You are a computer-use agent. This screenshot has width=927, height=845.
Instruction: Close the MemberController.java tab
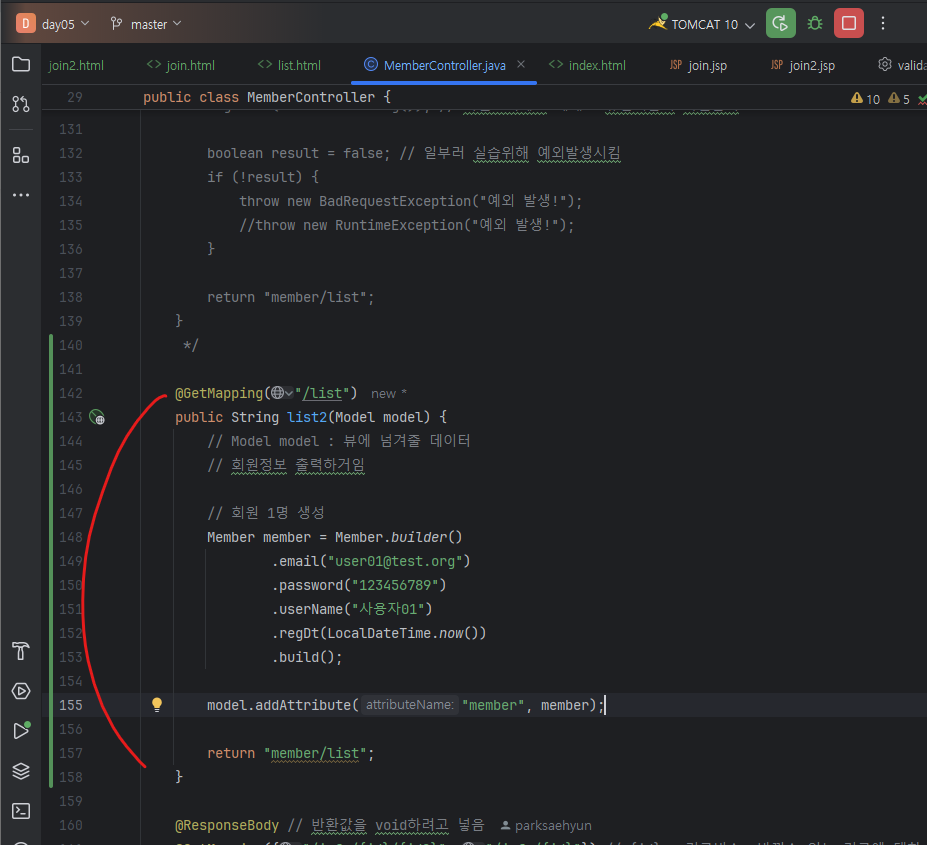521,64
